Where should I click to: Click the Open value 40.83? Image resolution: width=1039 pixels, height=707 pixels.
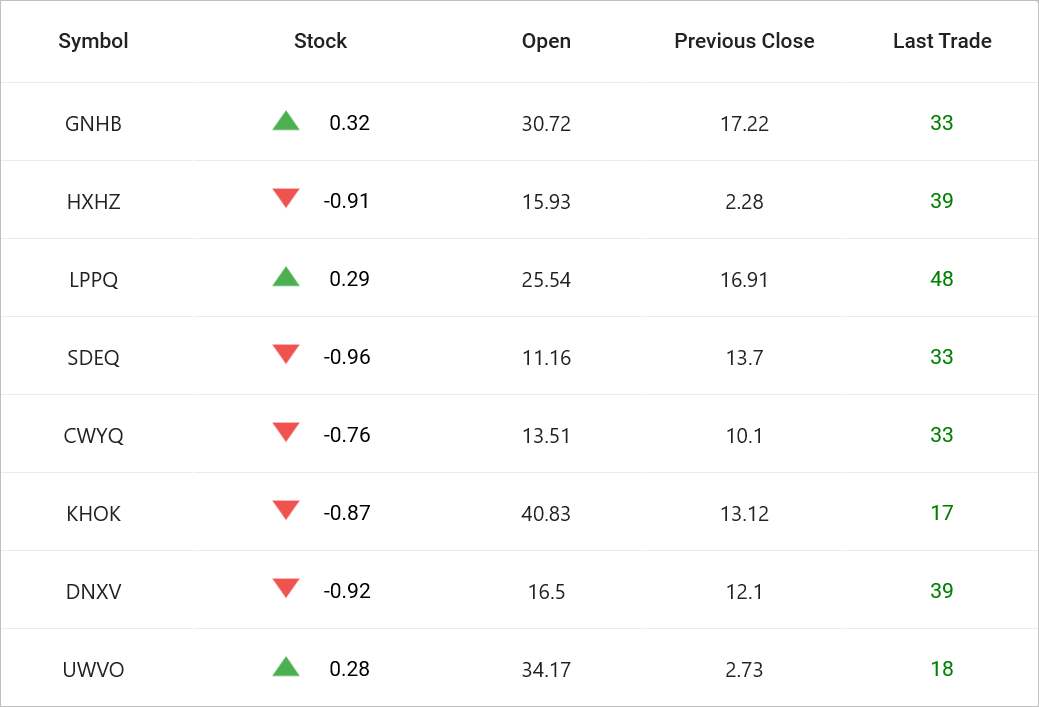[546, 514]
